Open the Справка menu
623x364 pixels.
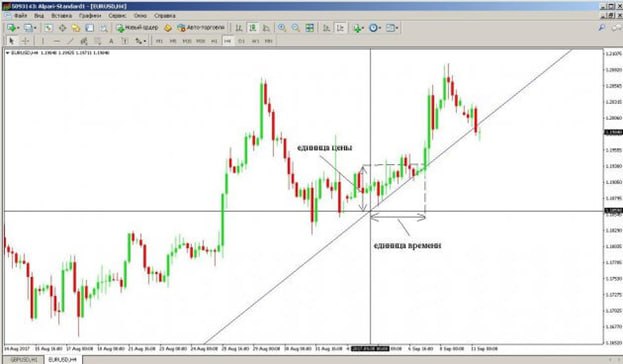tap(164, 16)
